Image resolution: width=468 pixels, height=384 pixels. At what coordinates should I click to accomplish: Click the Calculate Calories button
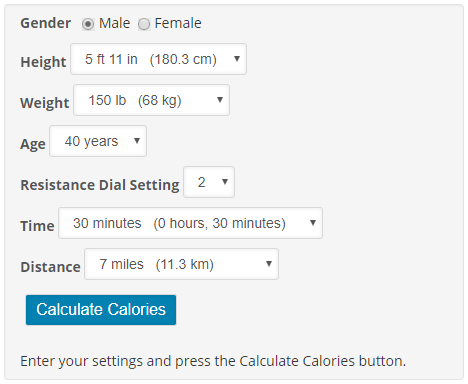click(101, 310)
